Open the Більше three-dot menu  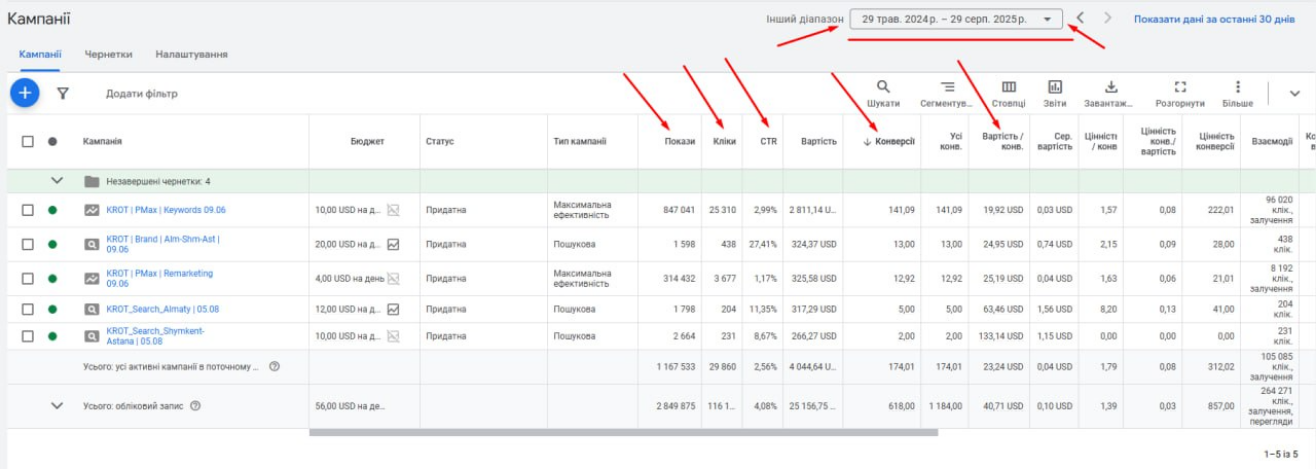(x=1238, y=87)
